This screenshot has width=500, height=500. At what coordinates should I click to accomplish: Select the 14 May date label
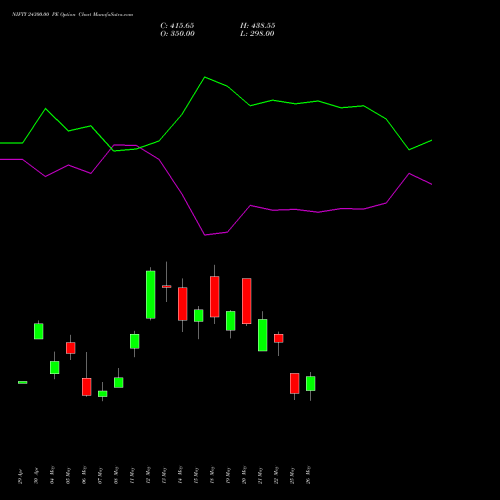[180, 475]
